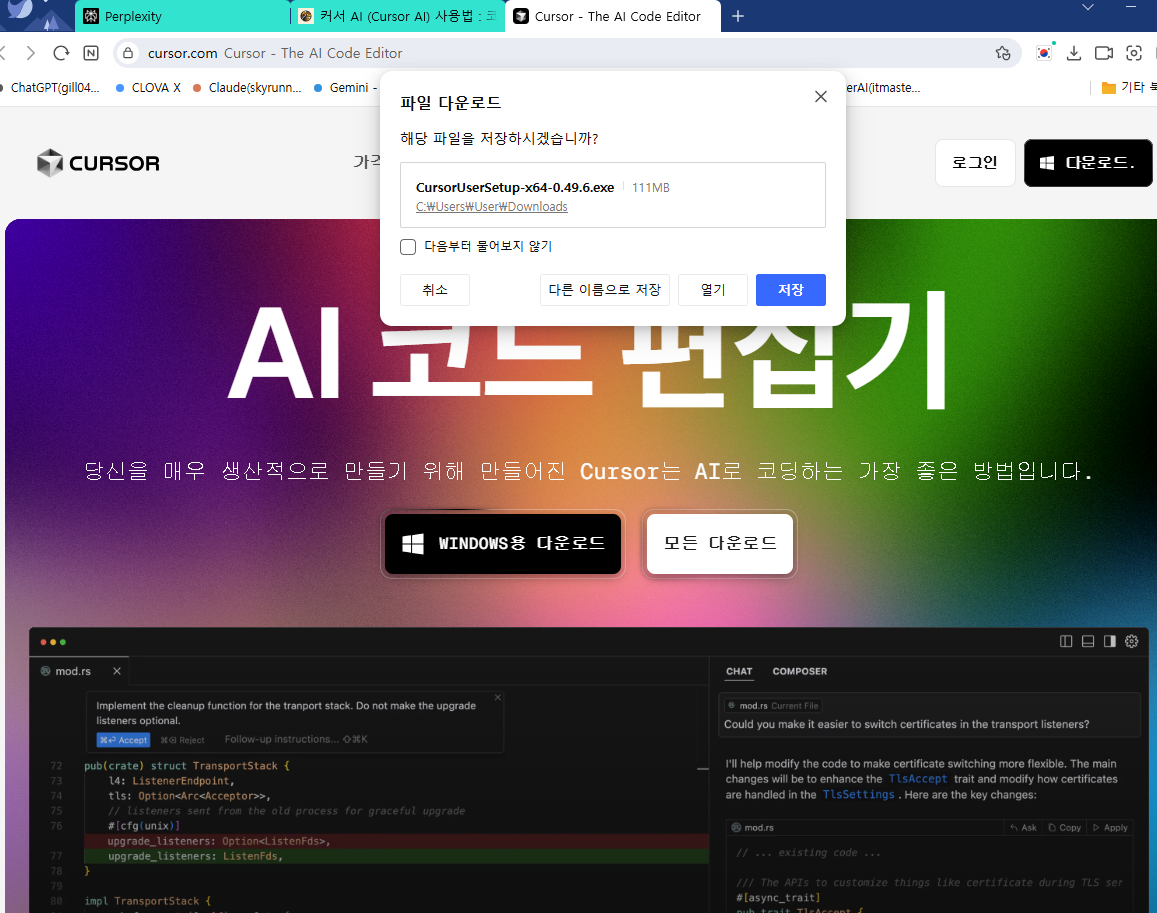Open the CLOVA X bookmark

[148, 88]
